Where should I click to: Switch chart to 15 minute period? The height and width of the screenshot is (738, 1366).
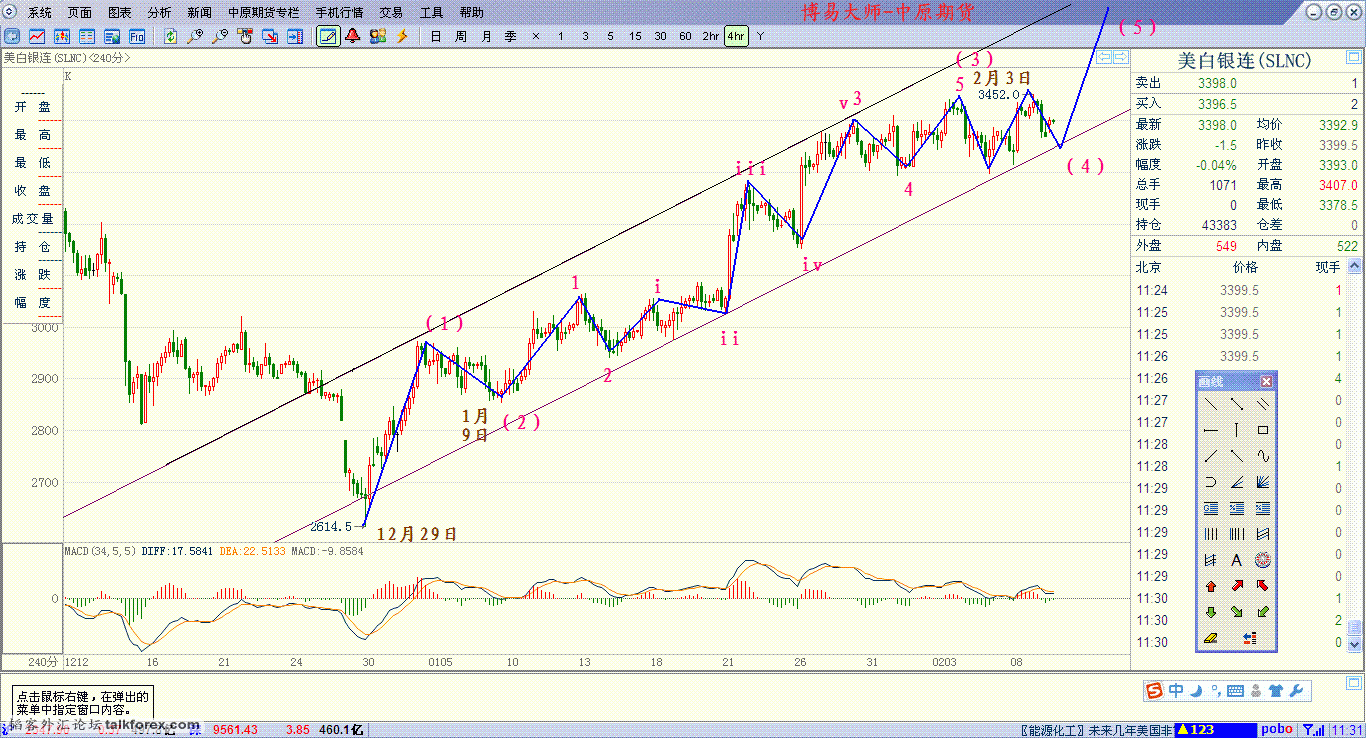click(635, 36)
